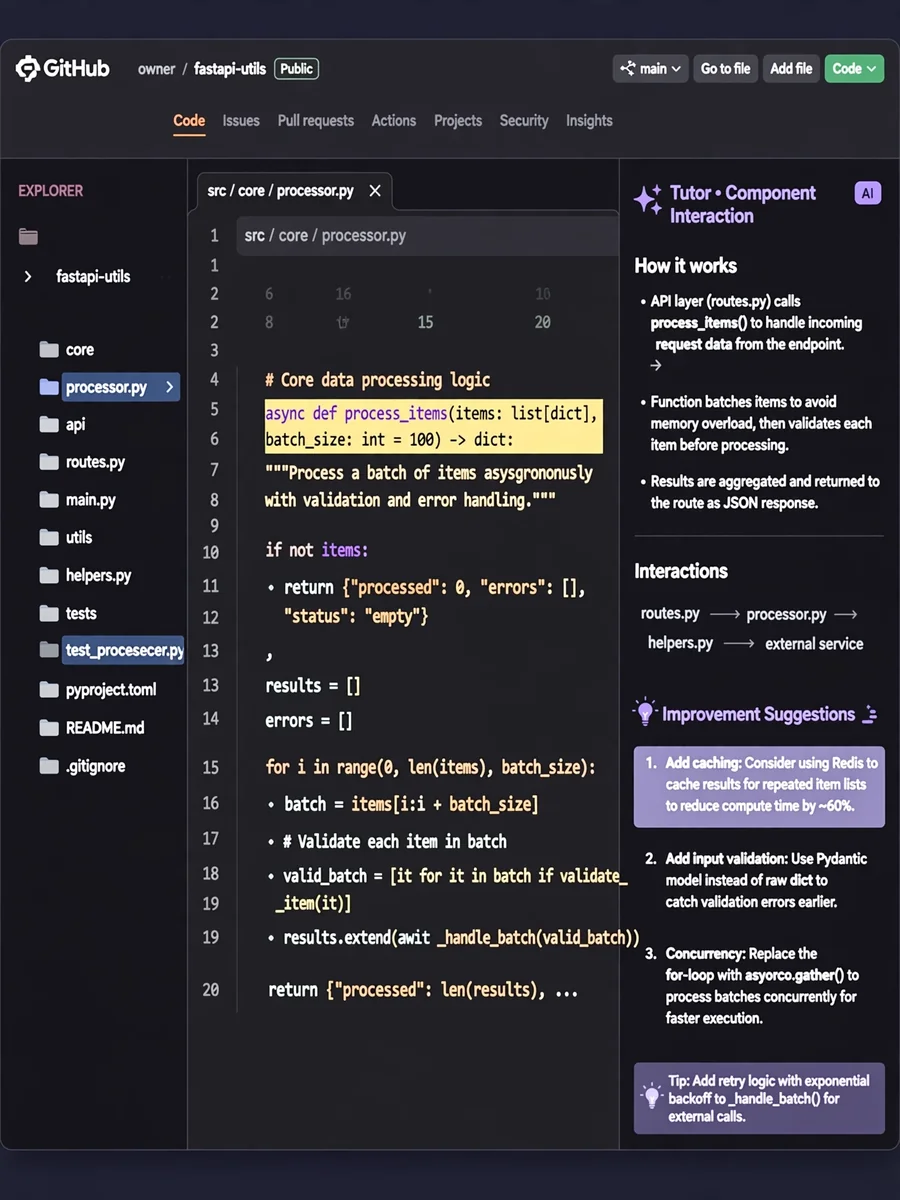
Task: Click 'Add input validation' suggestion text
Action: [766, 880]
